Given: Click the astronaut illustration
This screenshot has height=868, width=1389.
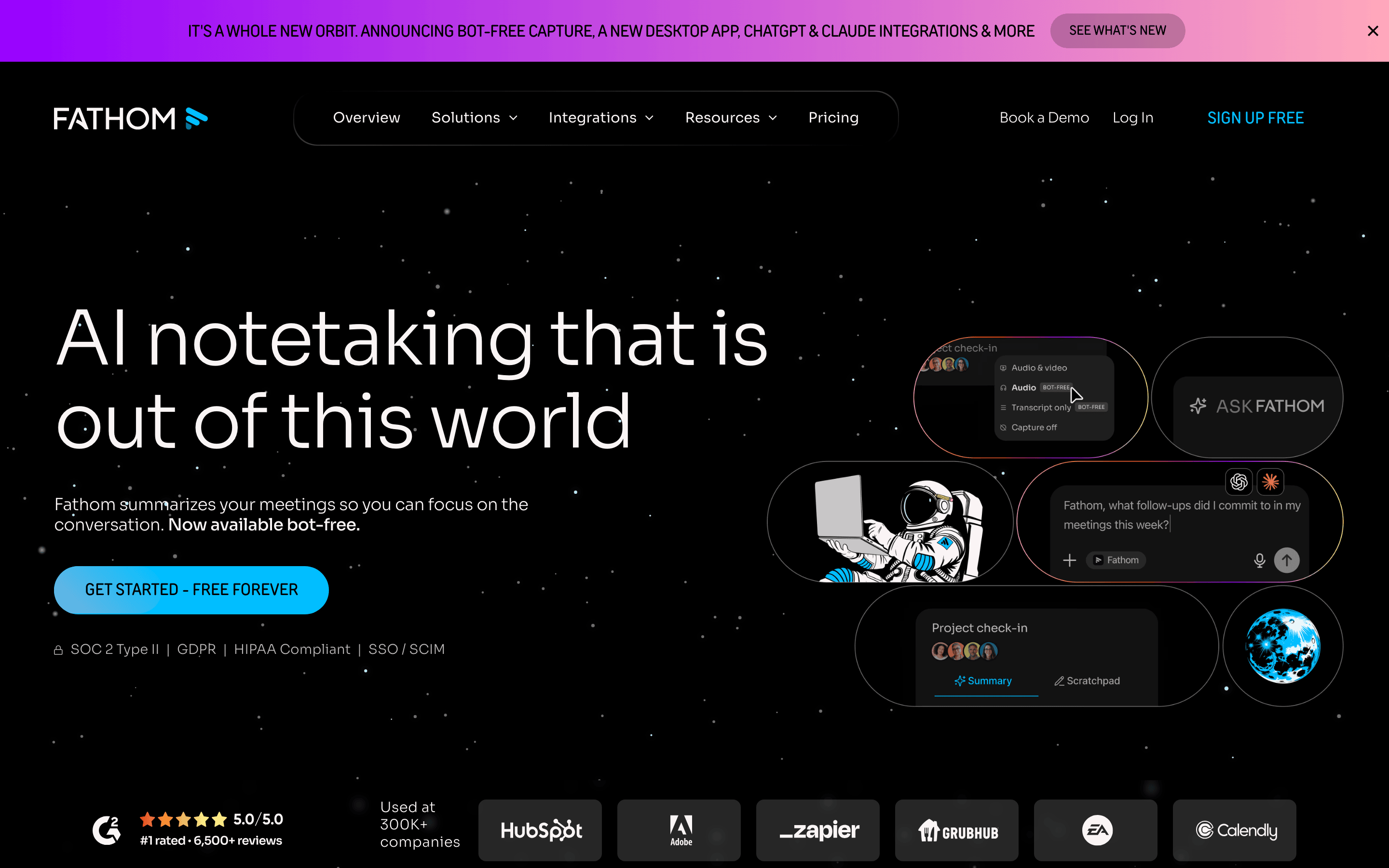Looking at the screenshot, I should pos(899,528).
